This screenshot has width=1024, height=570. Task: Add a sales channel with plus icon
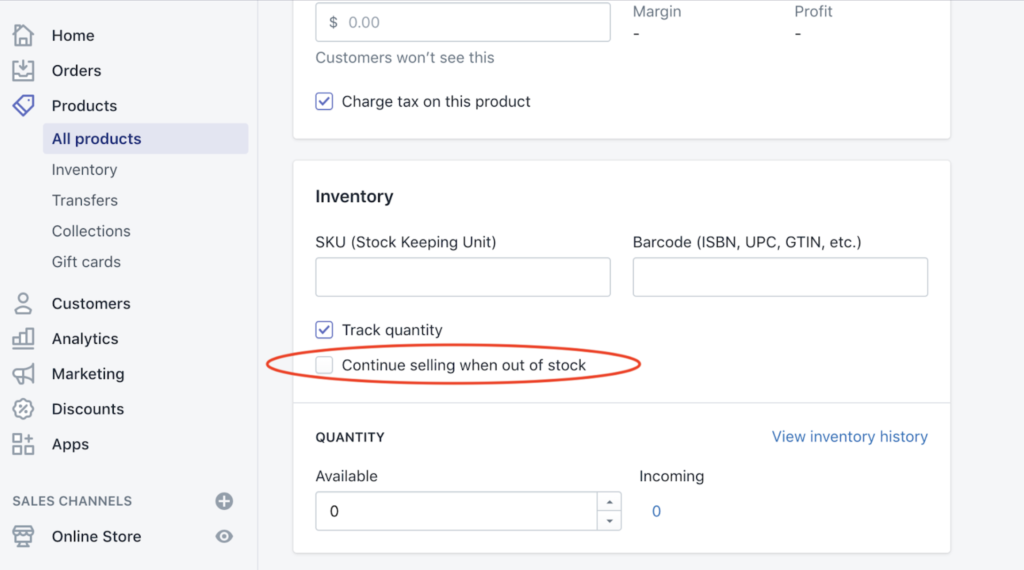tap(224, 501)
